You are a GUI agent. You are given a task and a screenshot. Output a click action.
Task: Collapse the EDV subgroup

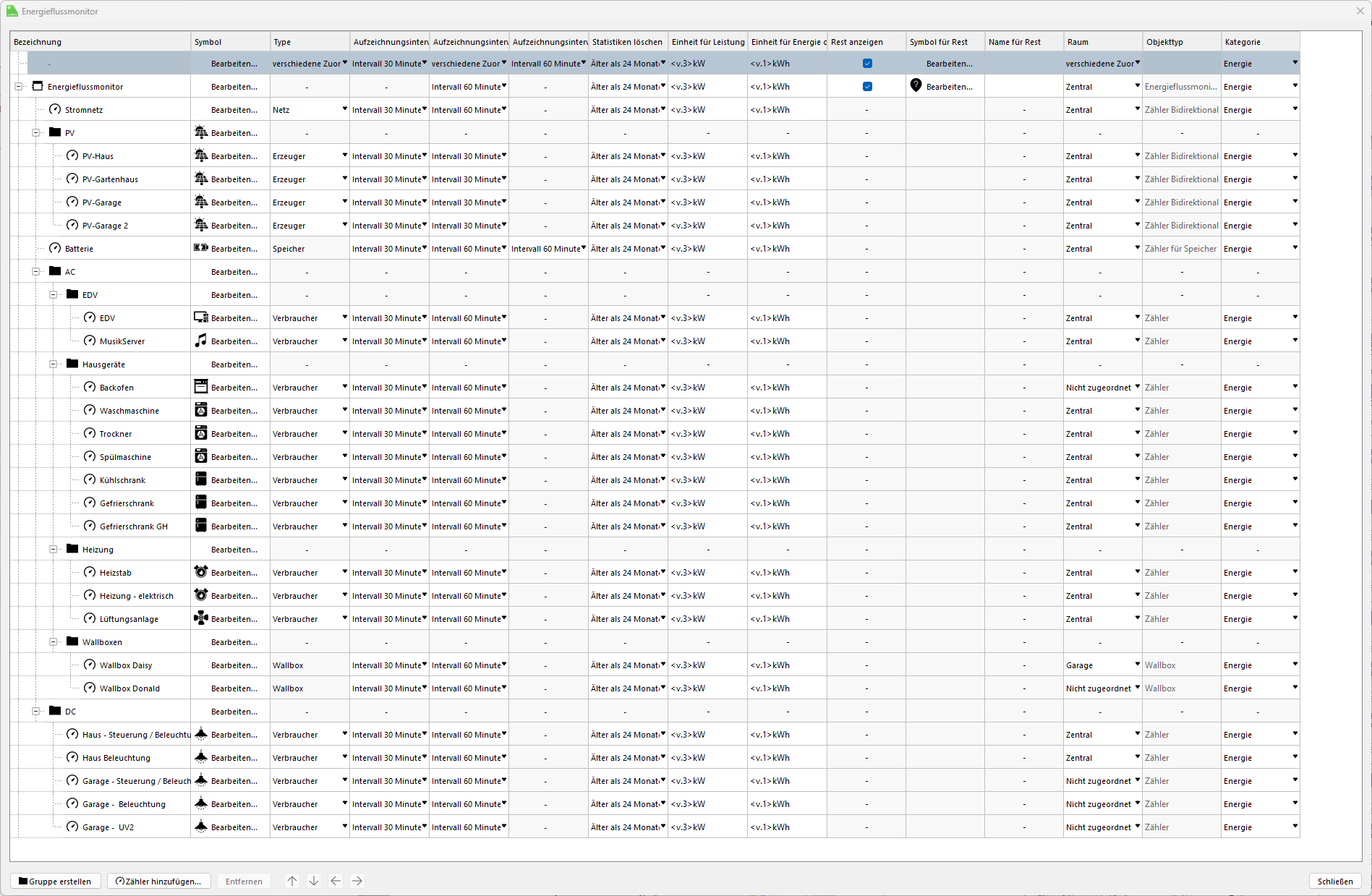(53, 295)
